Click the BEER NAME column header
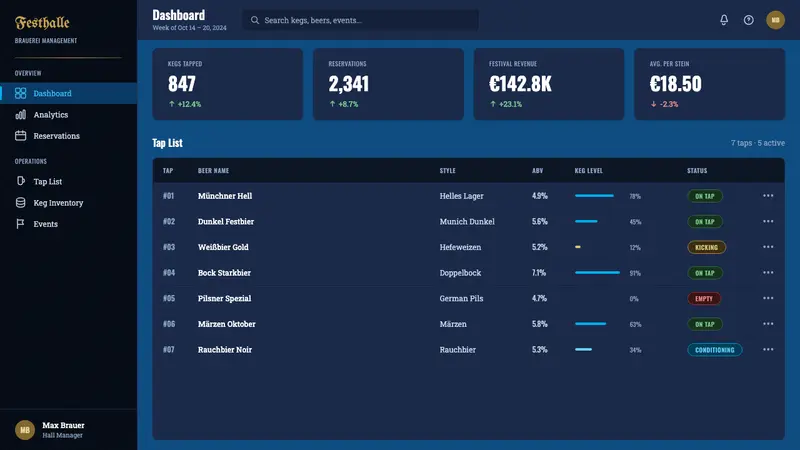 pos(213,170)
